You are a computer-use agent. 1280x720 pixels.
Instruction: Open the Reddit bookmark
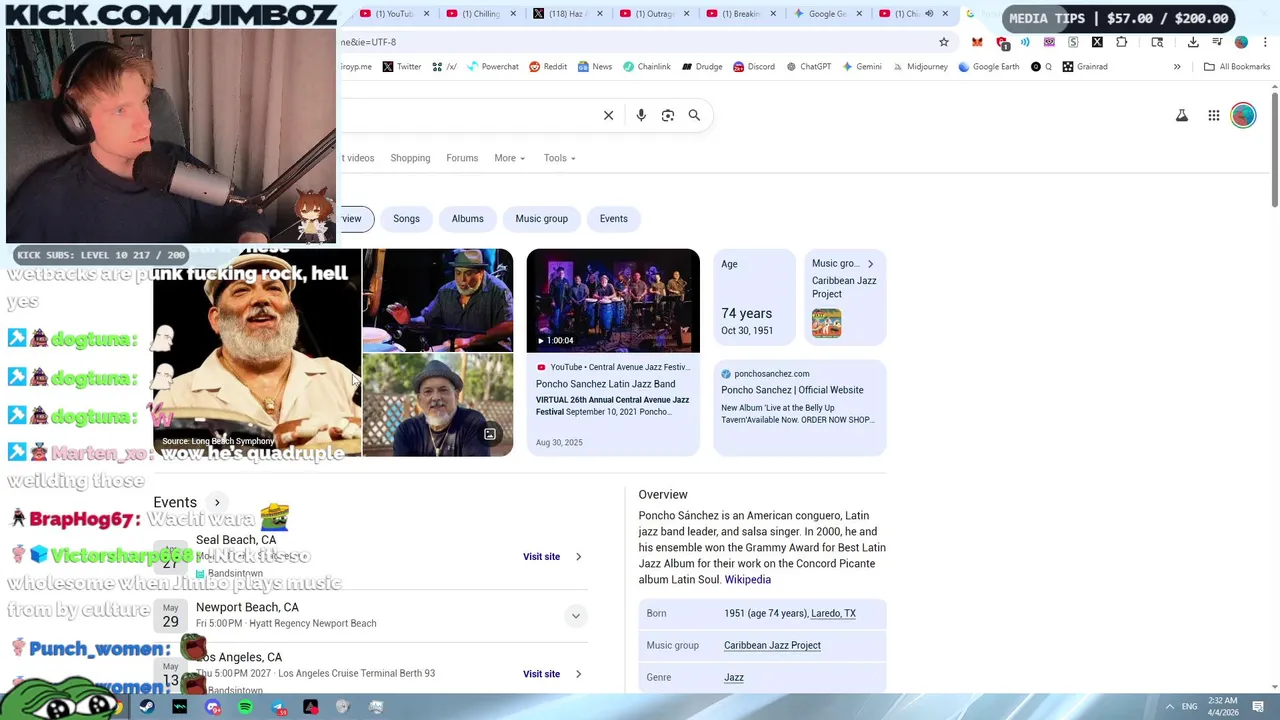(548, 67)
